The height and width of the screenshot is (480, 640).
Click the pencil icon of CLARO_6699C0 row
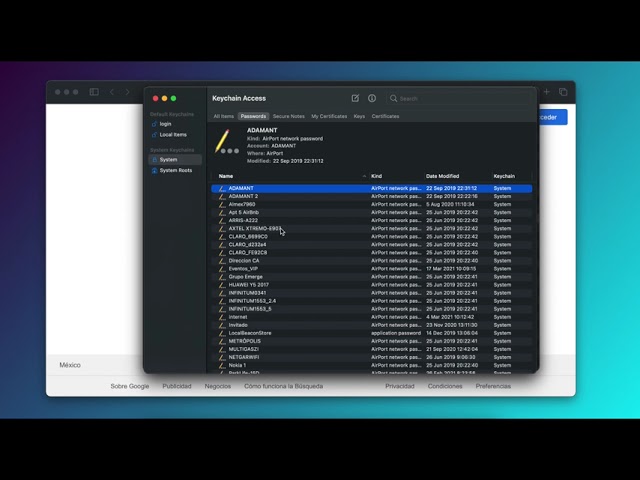222,237
